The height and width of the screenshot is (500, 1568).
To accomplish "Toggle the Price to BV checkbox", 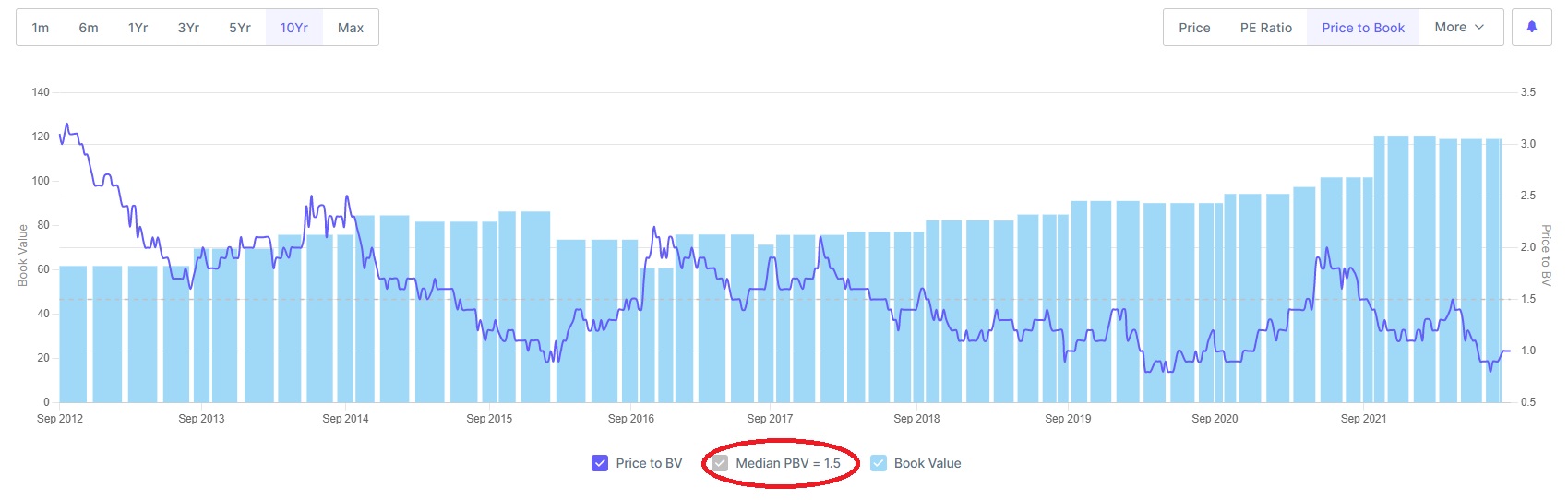I will [600, 463].
